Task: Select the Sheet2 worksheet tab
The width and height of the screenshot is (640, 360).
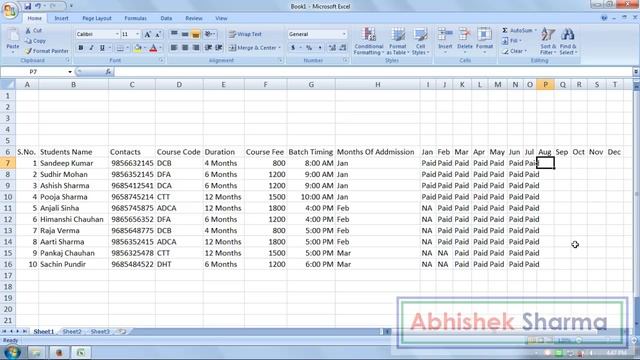Action: point(72,331)
